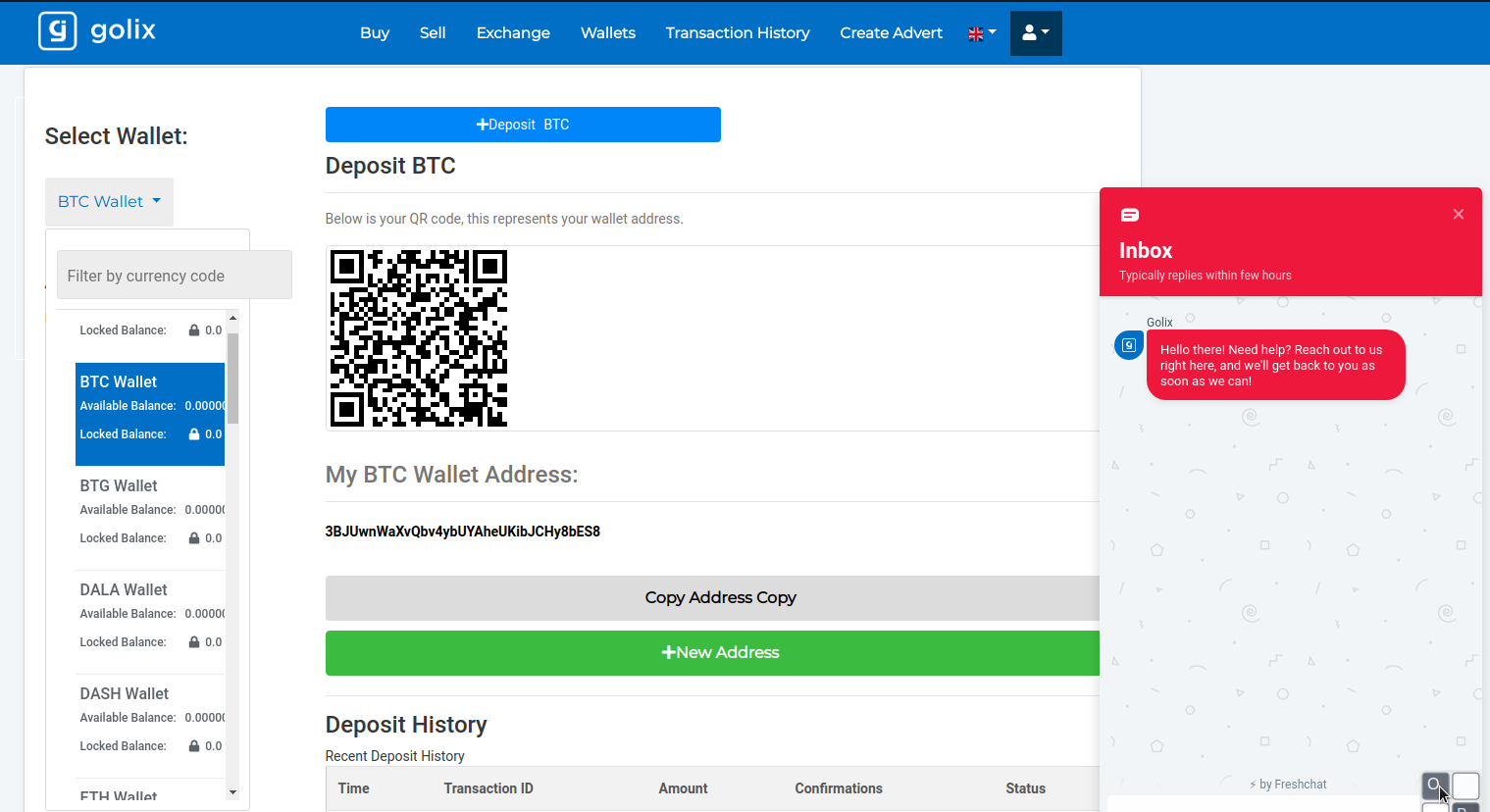1490x812 pixels.
Task: Click the 'Select Wallet:' heading
Action: click(117, 136)
